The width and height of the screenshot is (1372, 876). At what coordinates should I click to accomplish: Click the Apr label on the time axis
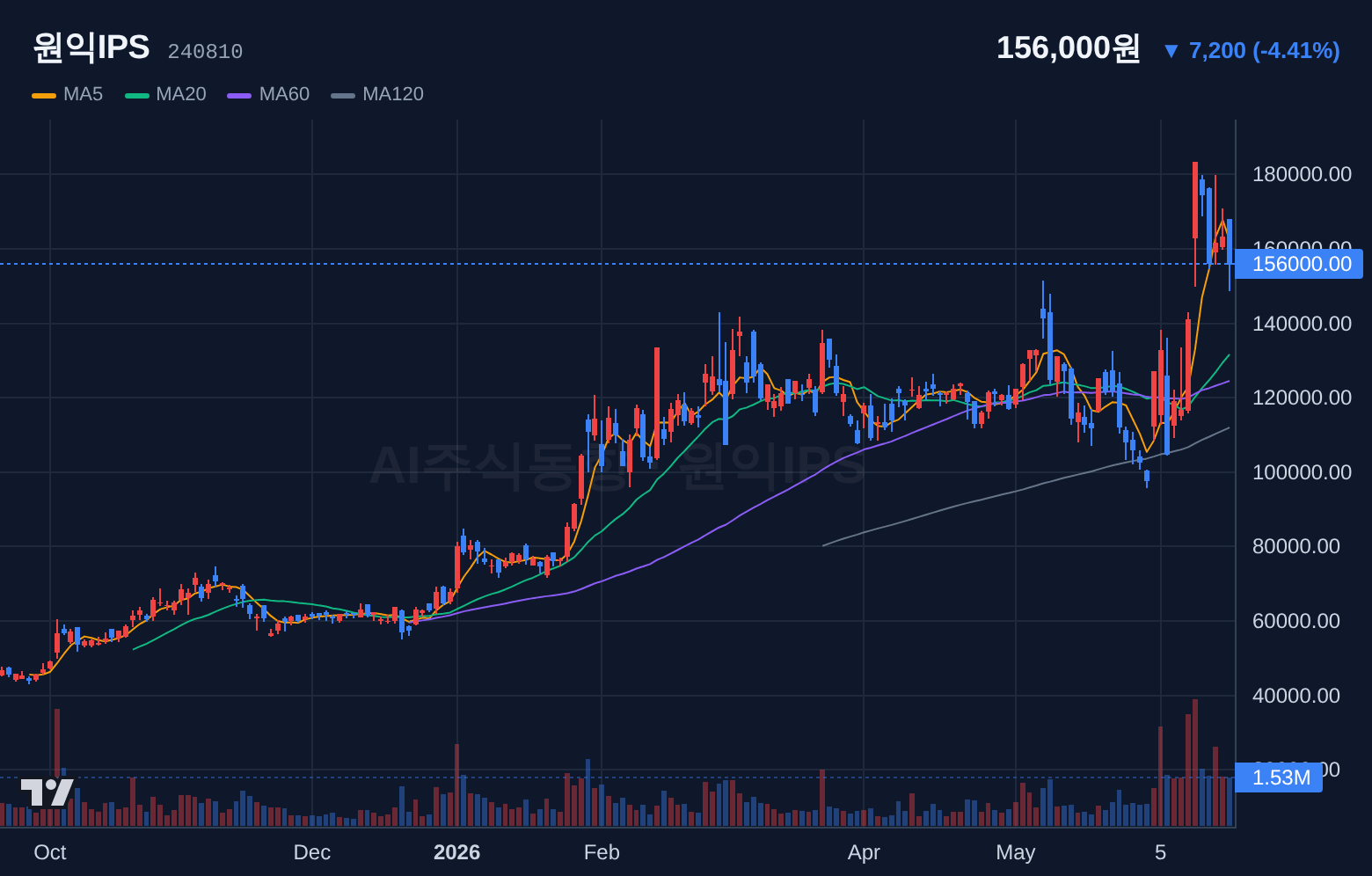[x=864, y=852]
